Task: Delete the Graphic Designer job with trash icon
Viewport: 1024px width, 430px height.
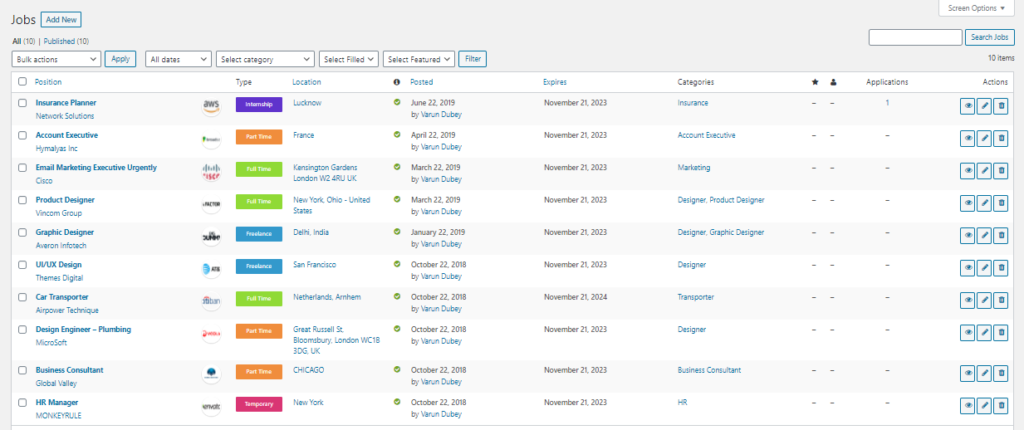Action: [x=1000, y=235]
